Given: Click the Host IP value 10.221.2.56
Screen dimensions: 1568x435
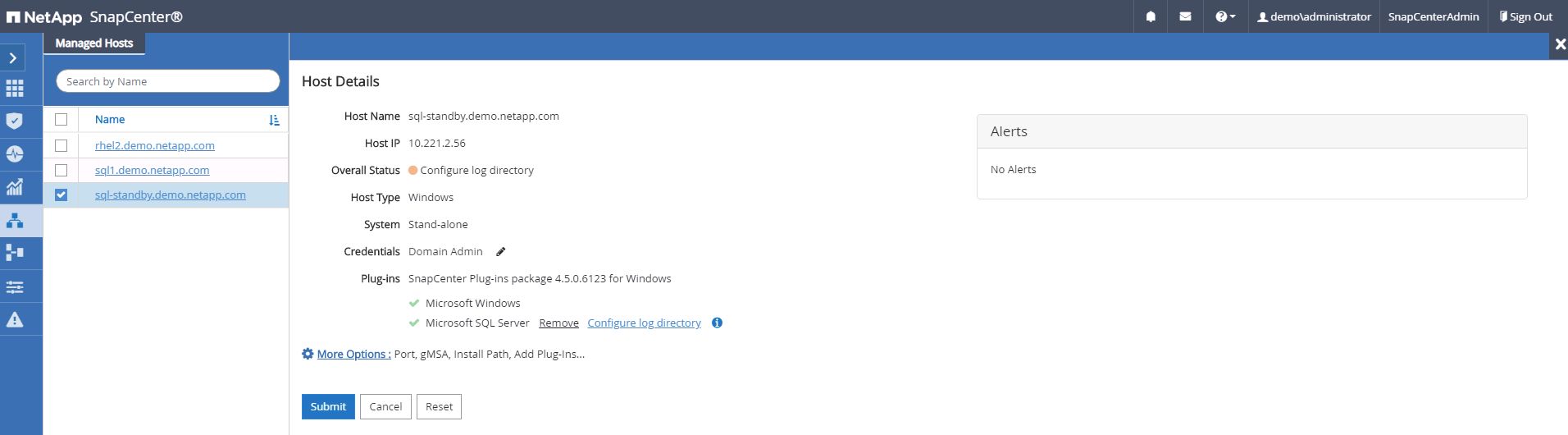Looking at the screenshot, I should click(x=437, y=143).
